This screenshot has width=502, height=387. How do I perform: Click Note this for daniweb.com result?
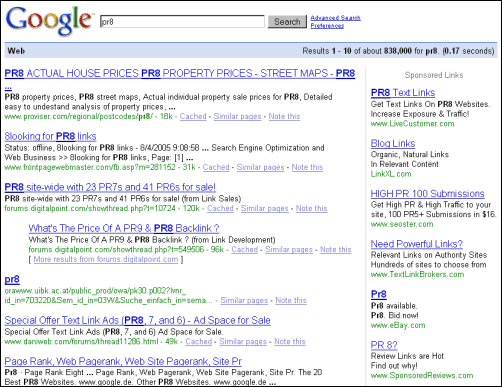[290, 342]
